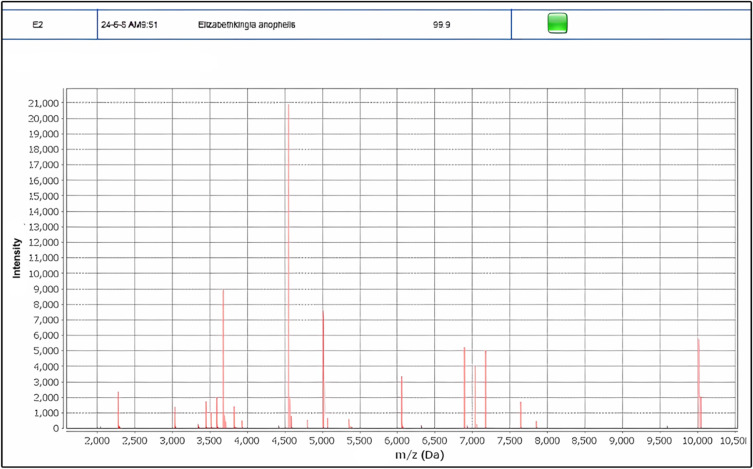This screenshot has width=753, height=469.
Task: Select the Elizabethkingia anophelis organism name
Action: pos(246,24)
